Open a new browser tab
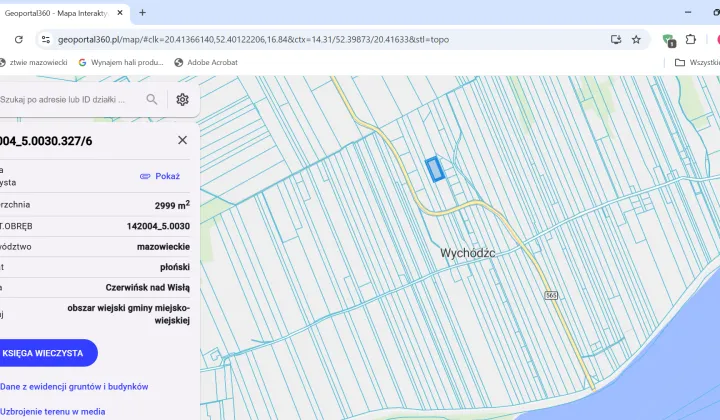 [x=142, y=13]
